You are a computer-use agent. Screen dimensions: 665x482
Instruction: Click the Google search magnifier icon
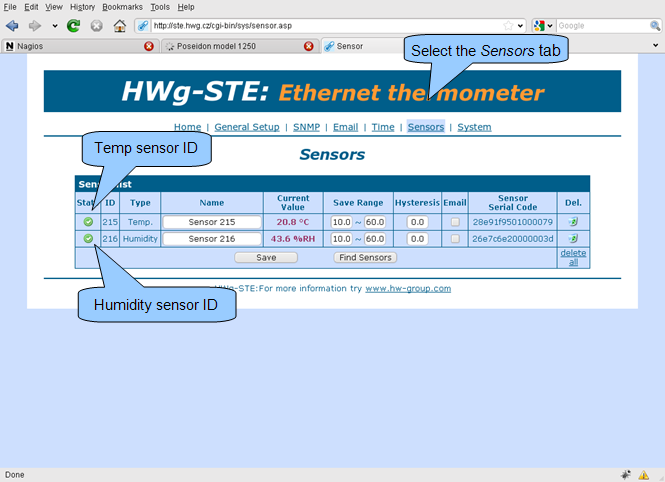coord(655,26)
